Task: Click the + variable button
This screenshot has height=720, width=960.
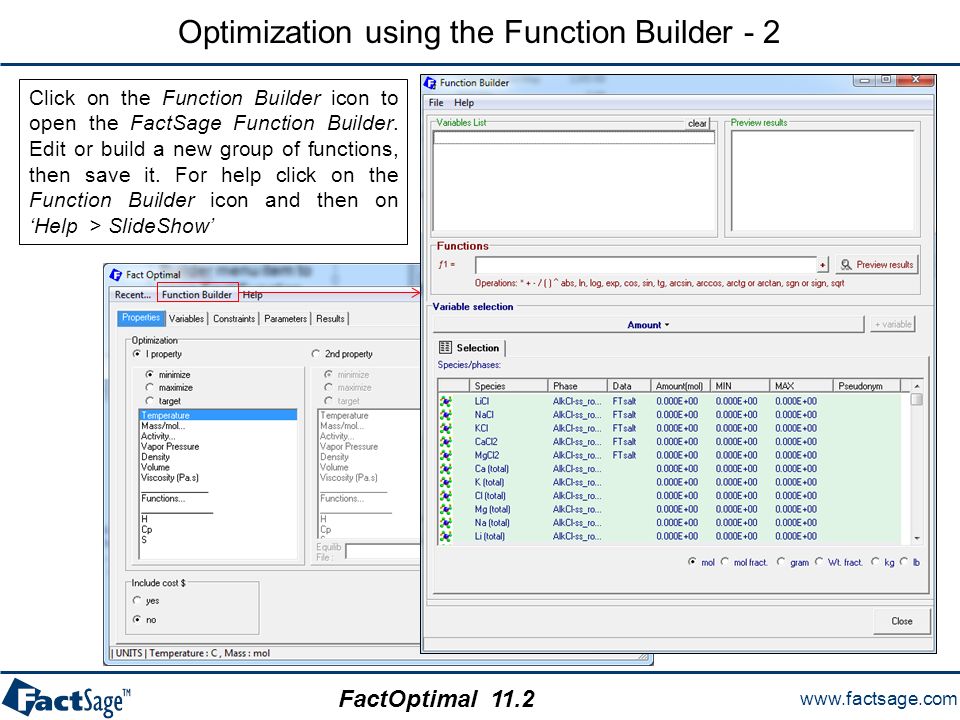Action: coord(893,324)
